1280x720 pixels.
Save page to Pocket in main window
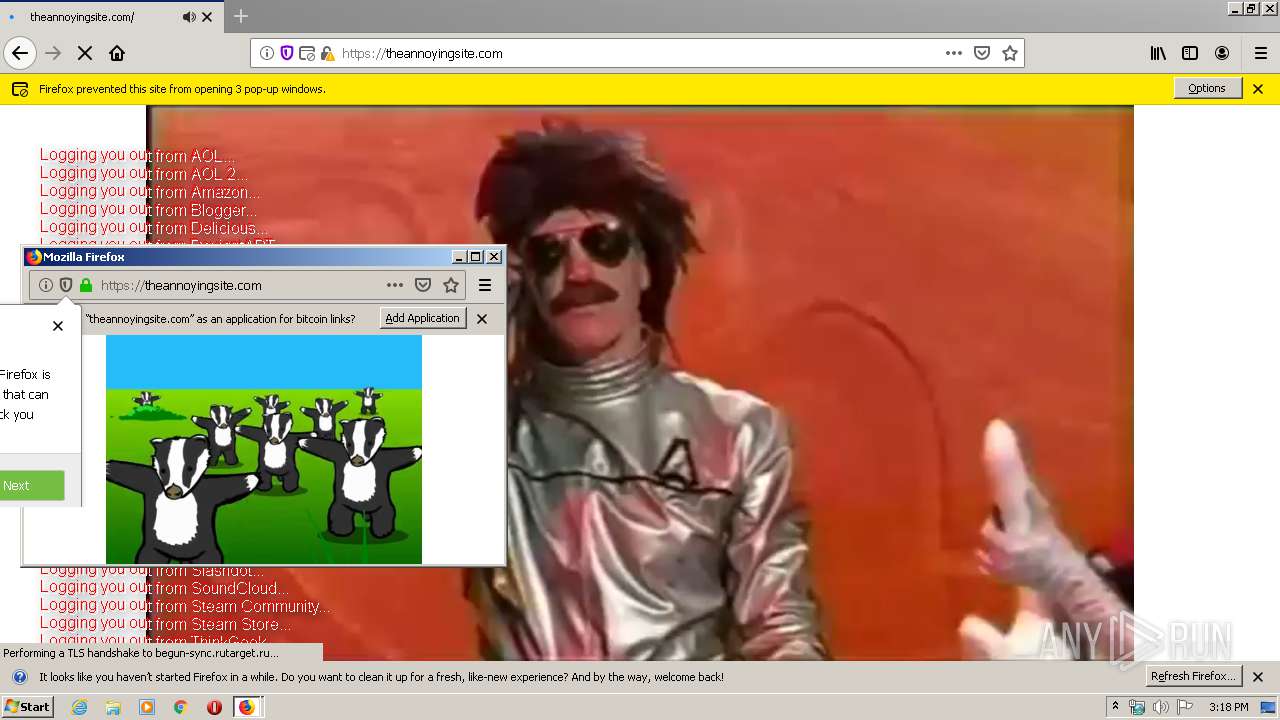click(982, 53)
